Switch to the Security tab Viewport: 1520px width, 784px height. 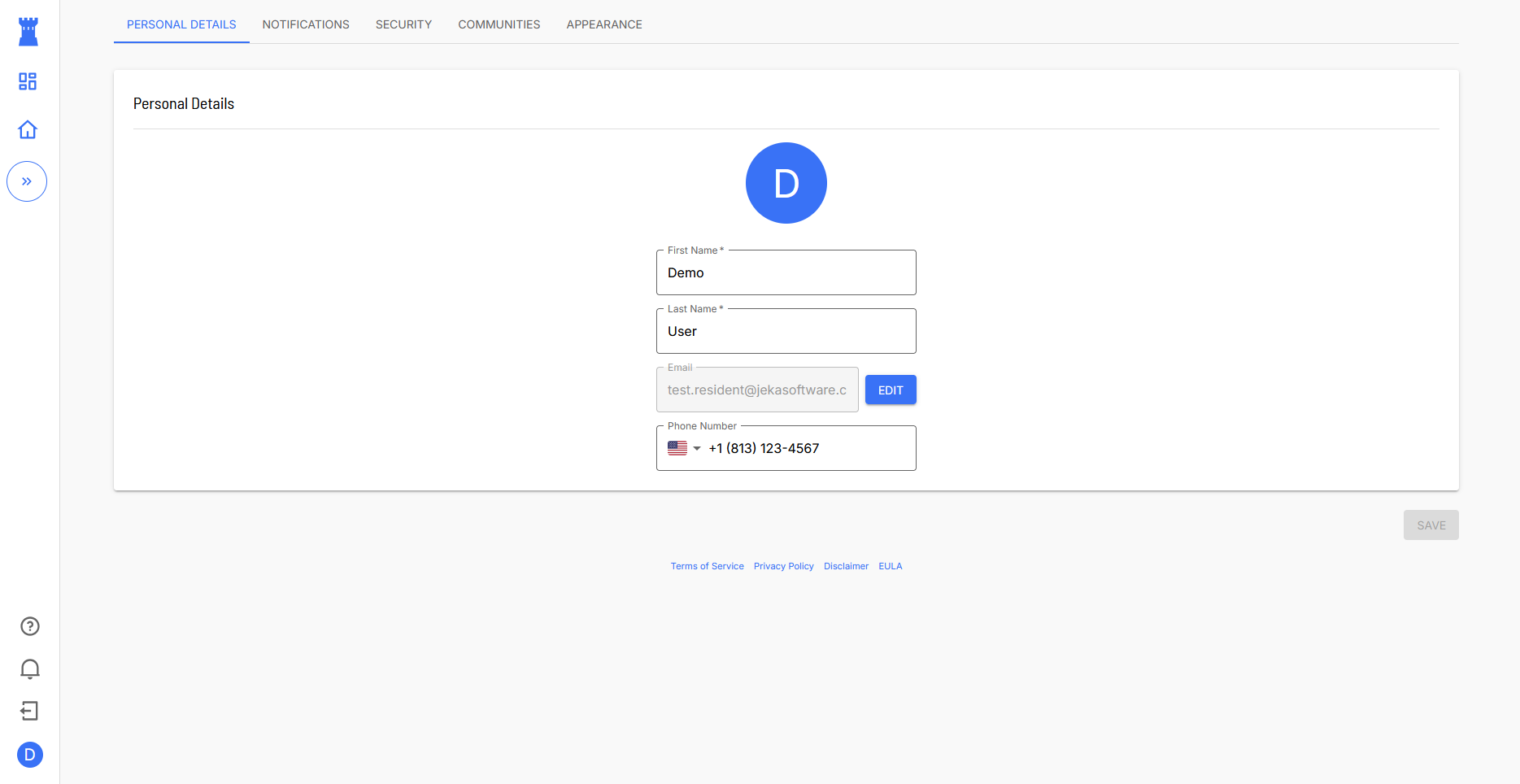403,24
